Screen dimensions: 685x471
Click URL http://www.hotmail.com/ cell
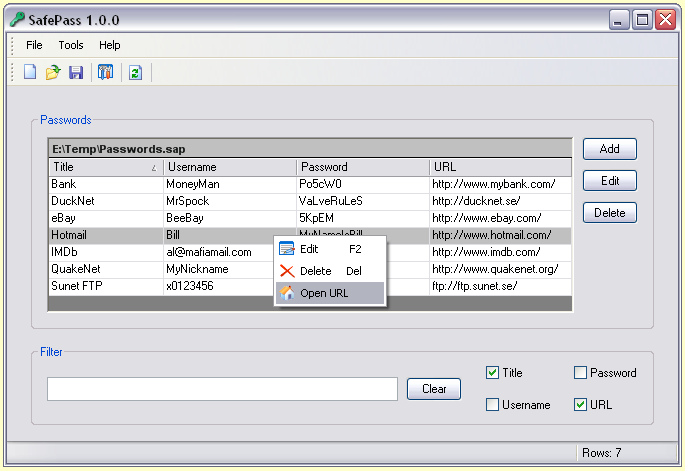pyautogui.click(x=501, y=235)
